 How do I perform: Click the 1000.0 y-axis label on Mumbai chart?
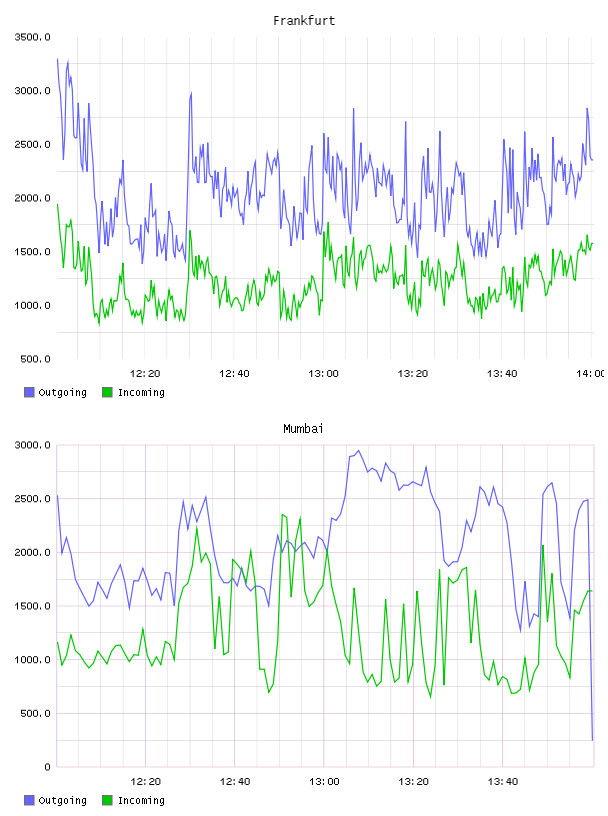[x=32, y=660]
